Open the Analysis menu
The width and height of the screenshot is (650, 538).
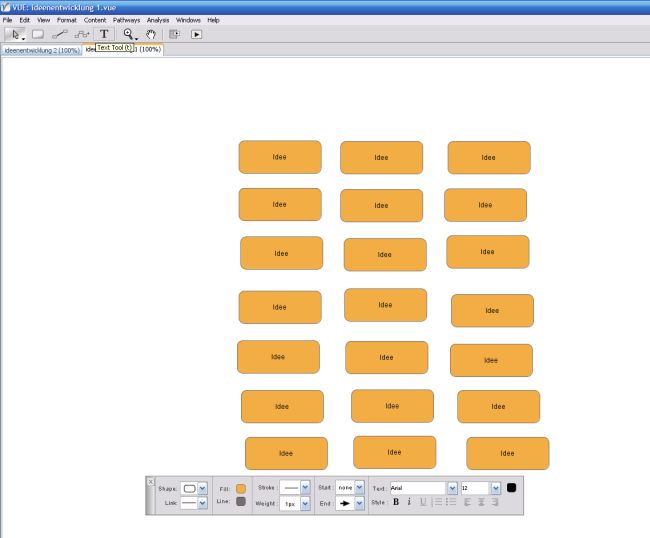coord(158,20)
